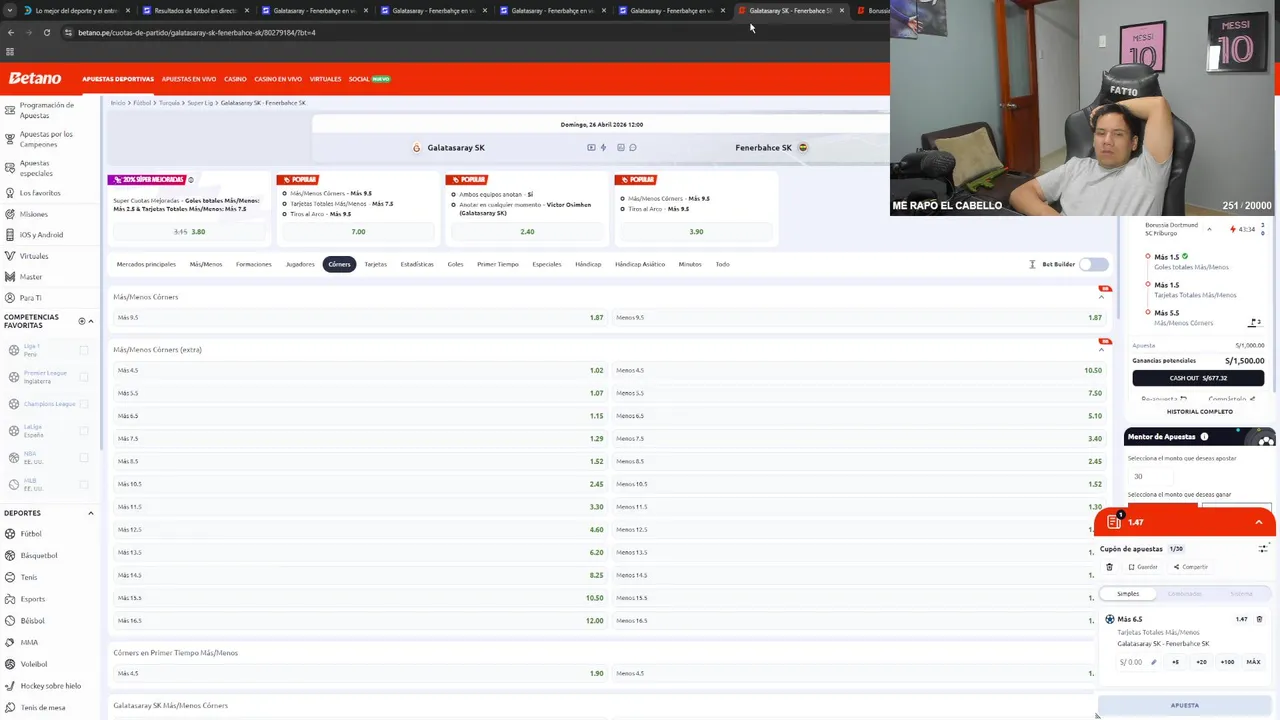Remove Más 6.5 selection trash icon
The image size is (1280, 720).
pyautogui.click(x=1259, y=619)
